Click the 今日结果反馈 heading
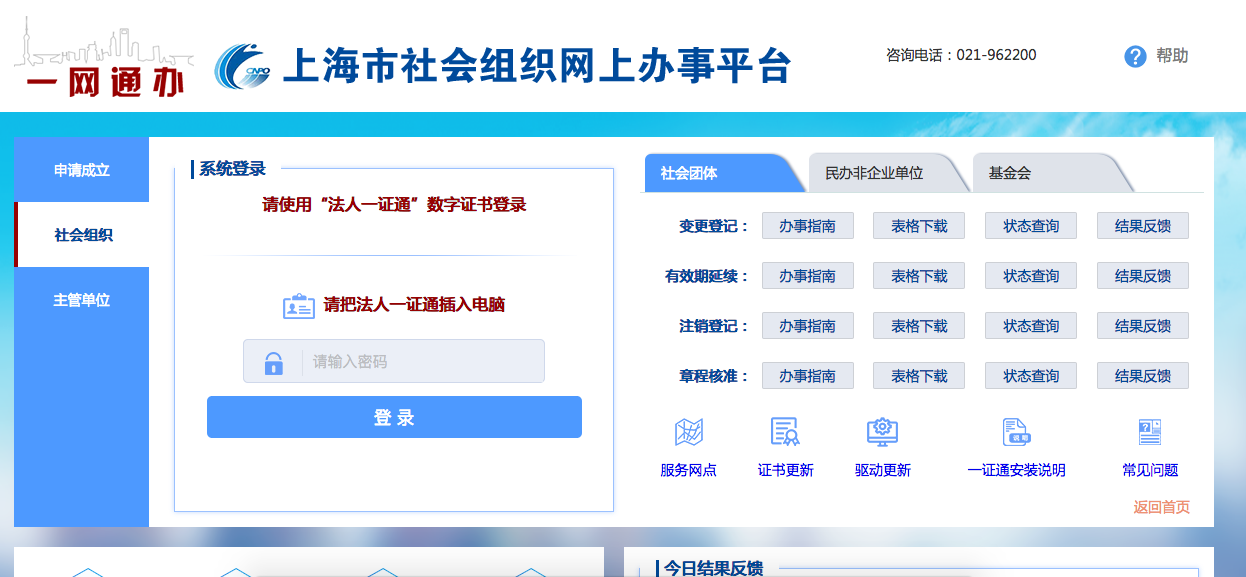The height and width of the screenshot is (577, 1246). click(713, 568)
